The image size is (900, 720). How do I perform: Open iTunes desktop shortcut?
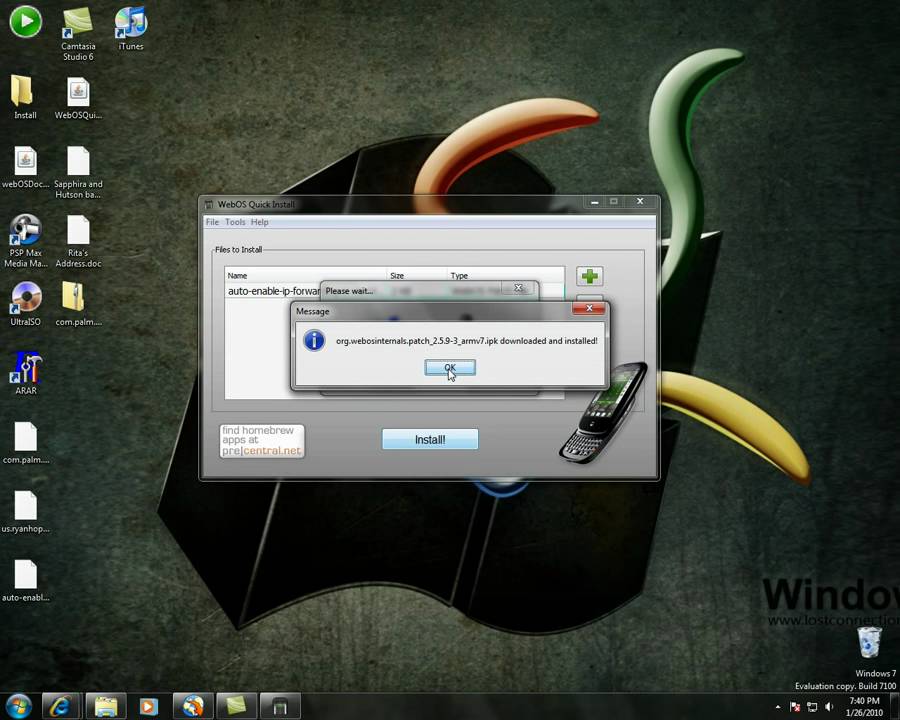point(131,28)
